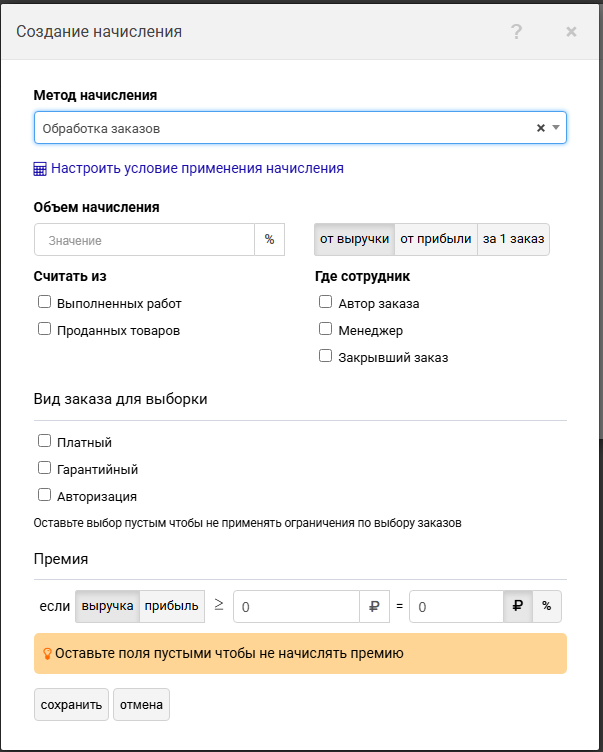
Task: Clear the selected accrual method
Action: pos(541,128)
